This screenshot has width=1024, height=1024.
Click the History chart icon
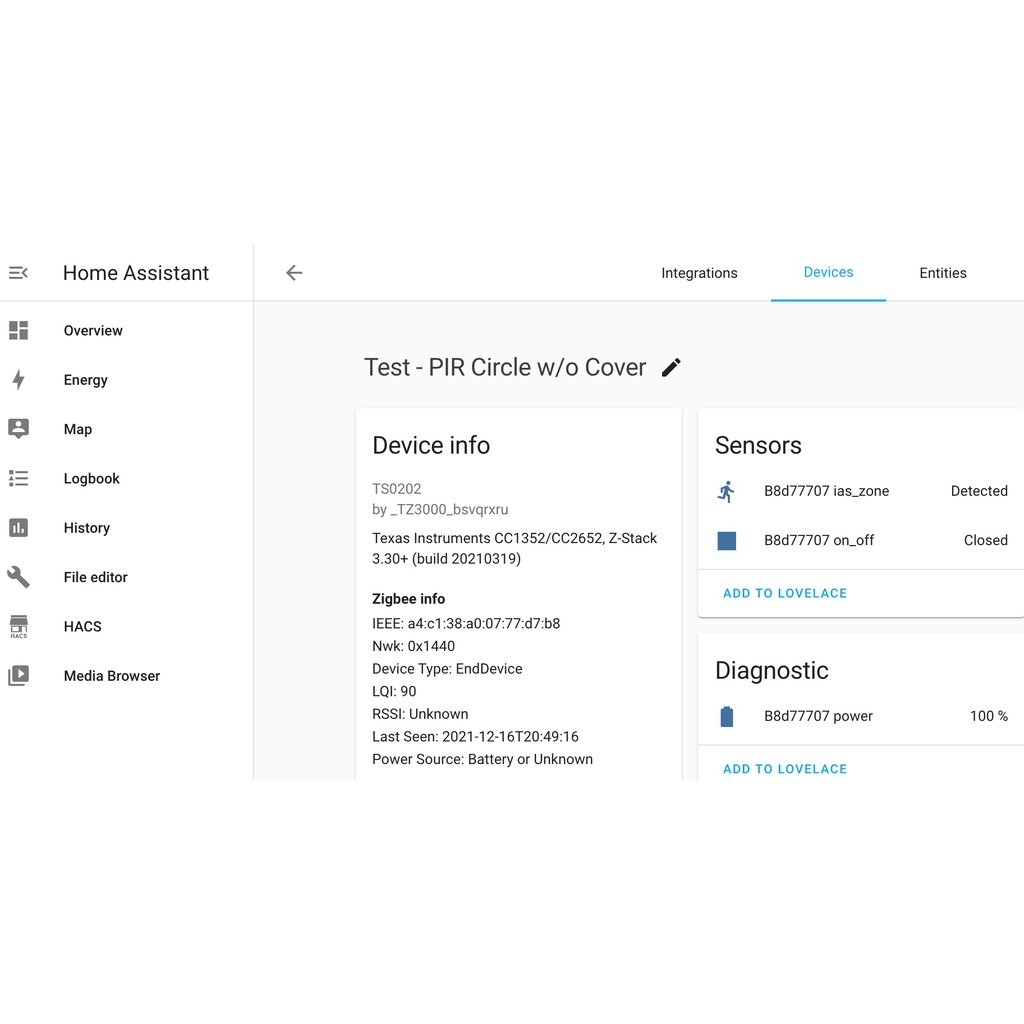[x=18, y=528]
